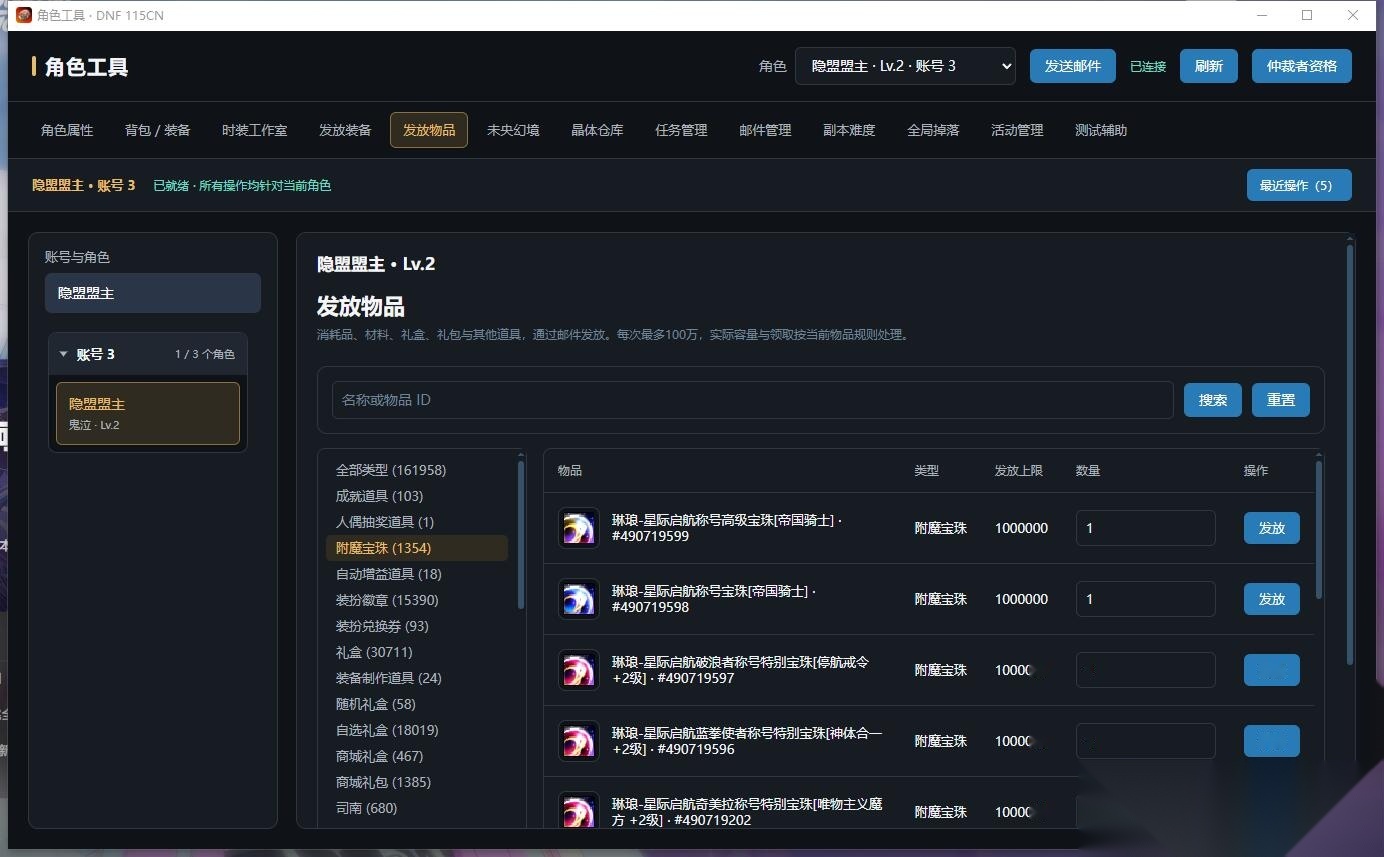This screenshot has height=857, width=1384.
Task: Show 最近操作 (5) history
Action: (x=1299, y=185)
